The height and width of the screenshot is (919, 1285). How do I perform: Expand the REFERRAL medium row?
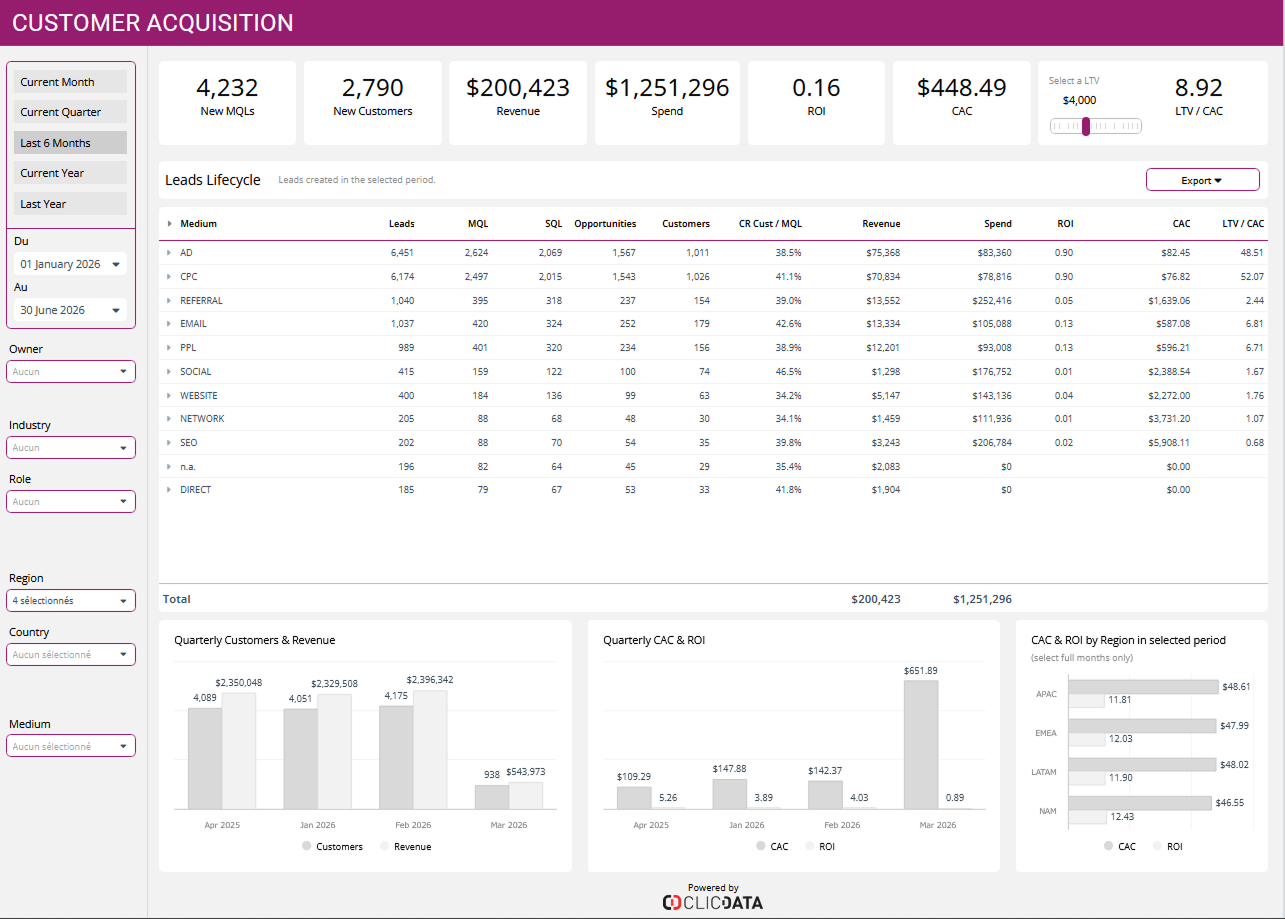170,300
